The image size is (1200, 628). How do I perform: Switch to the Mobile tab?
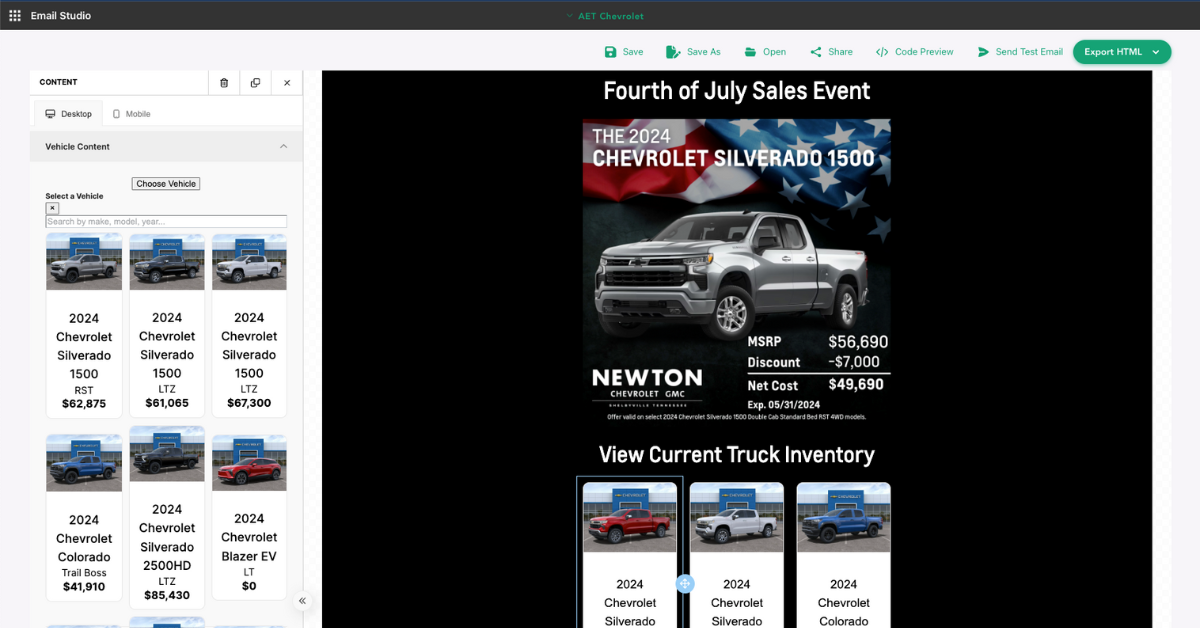point(131,114)
